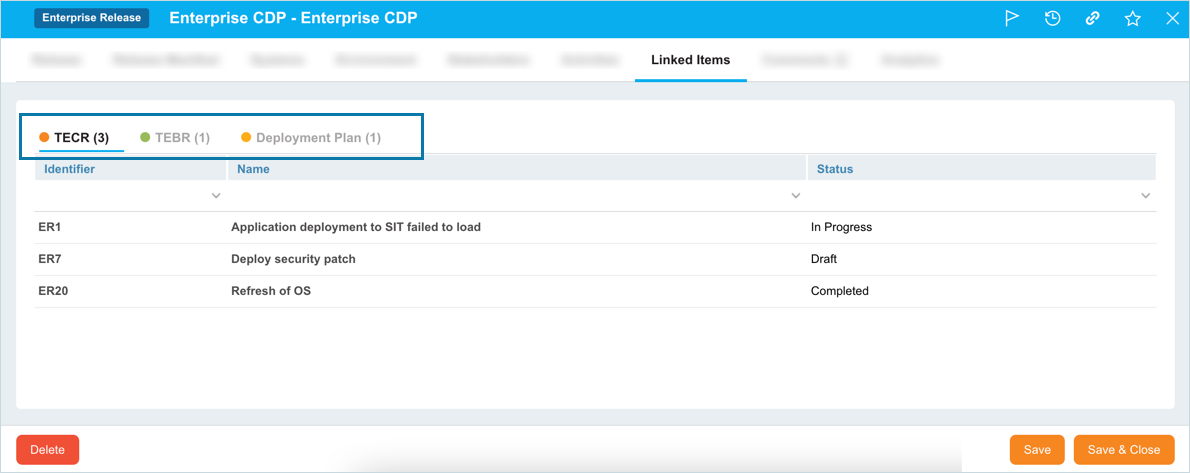
Task: Open the history clock icon
Action: tap(1052, 18)
